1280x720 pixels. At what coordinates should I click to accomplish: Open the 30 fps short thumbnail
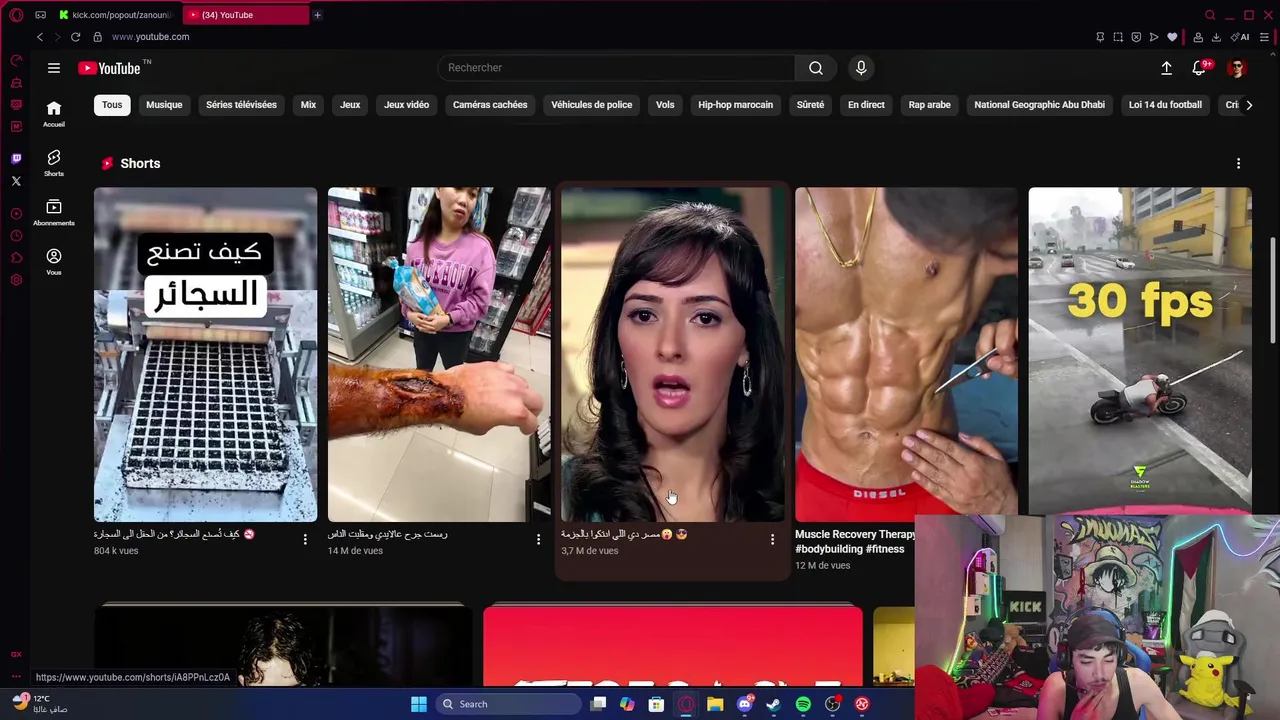coord(1139,350)
